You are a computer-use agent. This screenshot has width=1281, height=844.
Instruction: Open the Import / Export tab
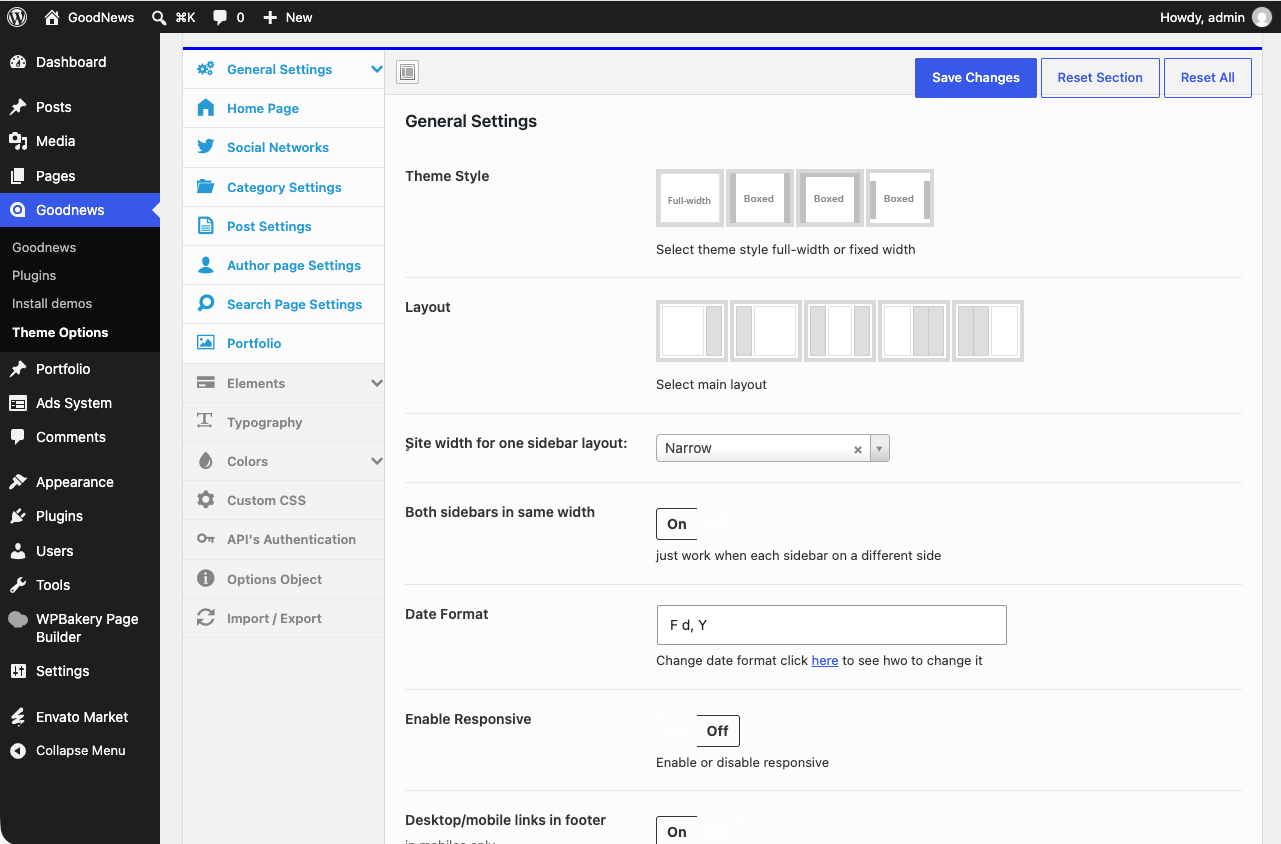pos(284,618)
